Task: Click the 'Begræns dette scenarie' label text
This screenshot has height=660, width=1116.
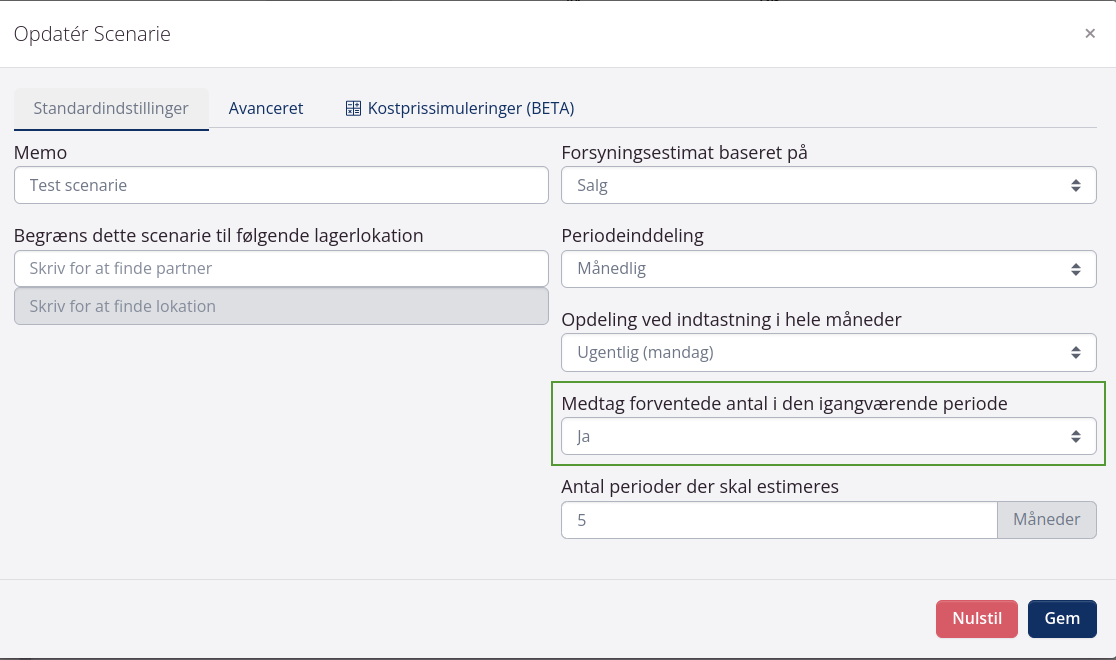Action: 219,236
